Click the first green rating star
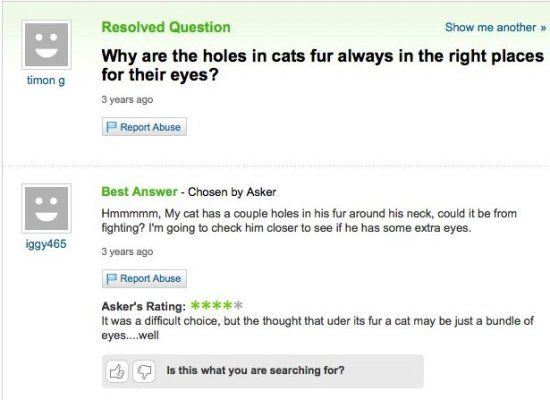550x400 pixels. [x=195, y=305]
